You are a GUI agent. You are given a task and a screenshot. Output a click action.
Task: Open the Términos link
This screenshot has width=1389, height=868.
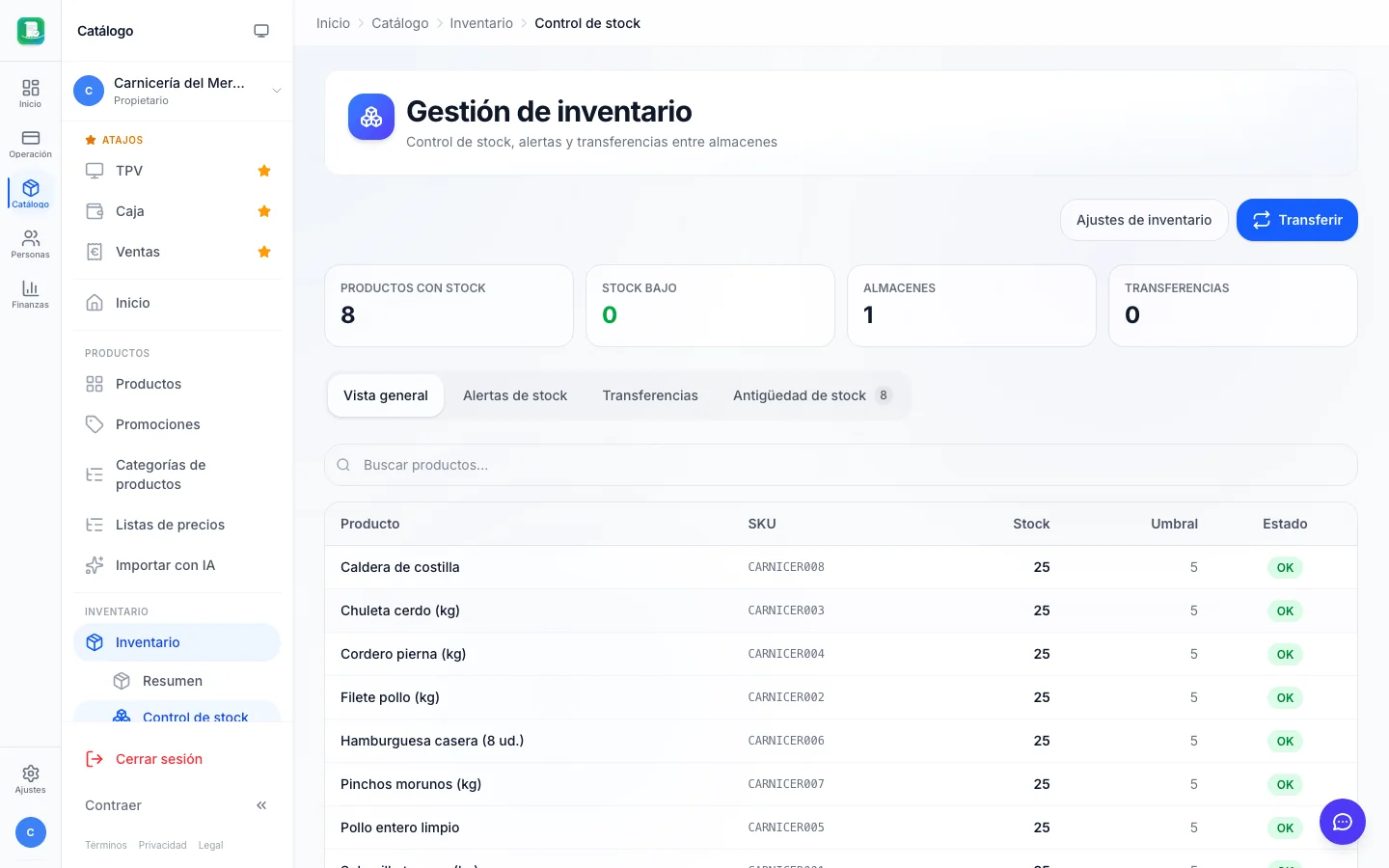[x=106, y=845]
